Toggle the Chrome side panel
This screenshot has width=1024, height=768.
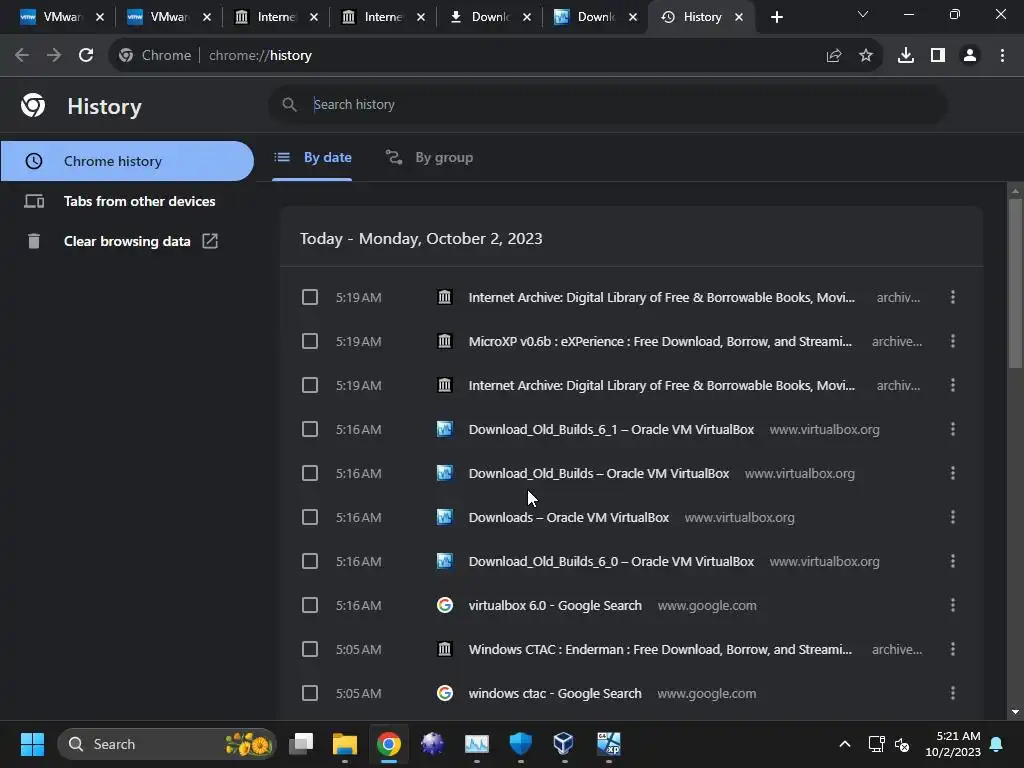tap(938, 56)
